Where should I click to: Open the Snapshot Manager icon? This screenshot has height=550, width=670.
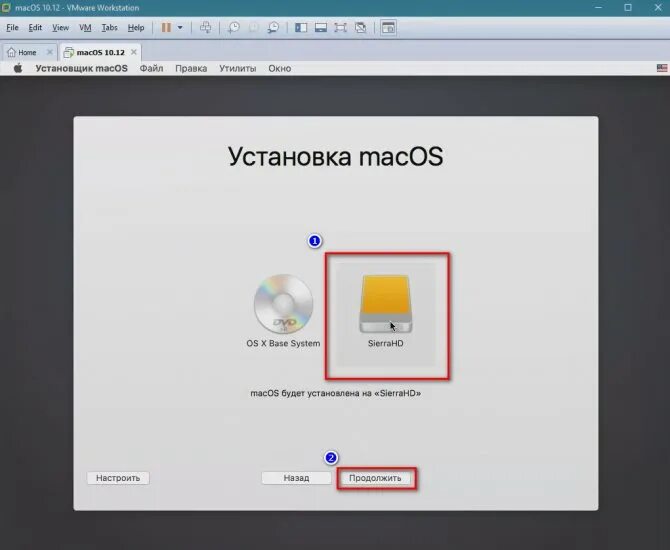(x=273, y=27)
